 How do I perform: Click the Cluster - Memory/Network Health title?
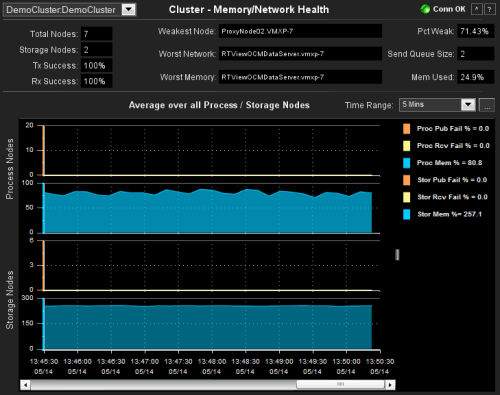point(249,10)
